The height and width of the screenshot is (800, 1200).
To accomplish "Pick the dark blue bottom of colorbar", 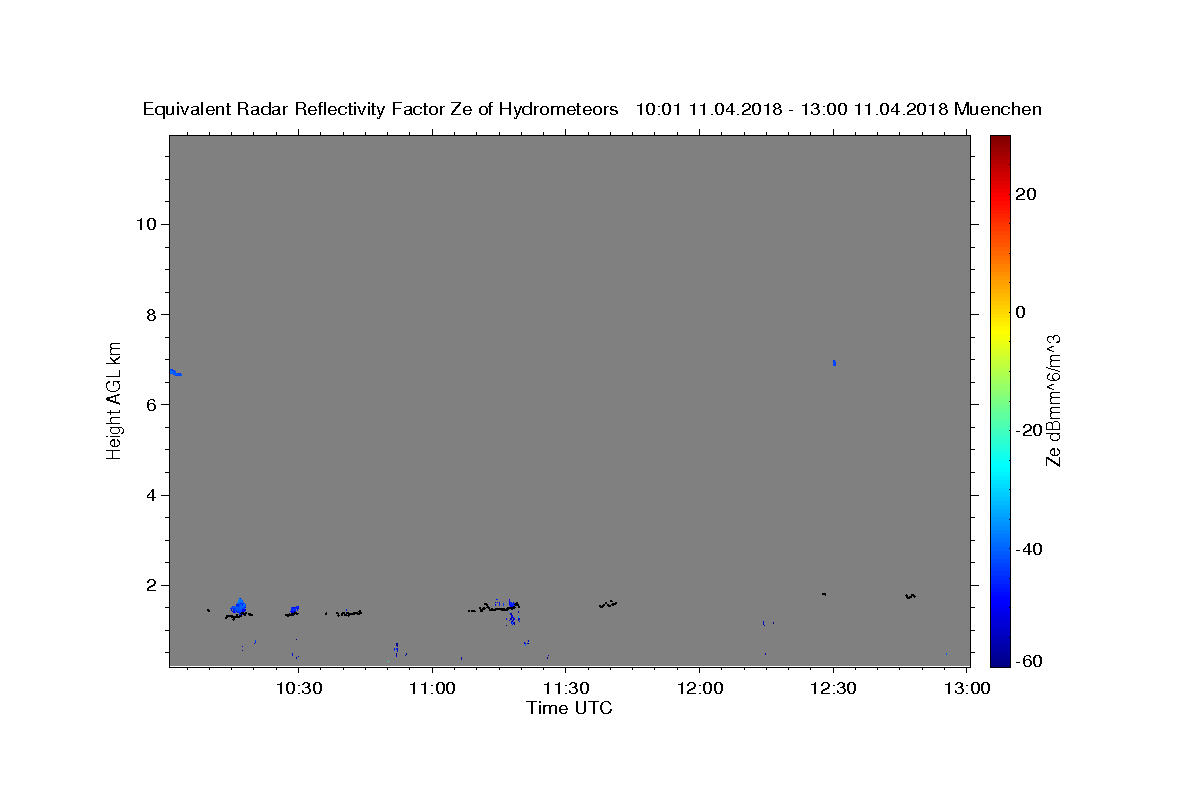I will (x=1000, y=659).
